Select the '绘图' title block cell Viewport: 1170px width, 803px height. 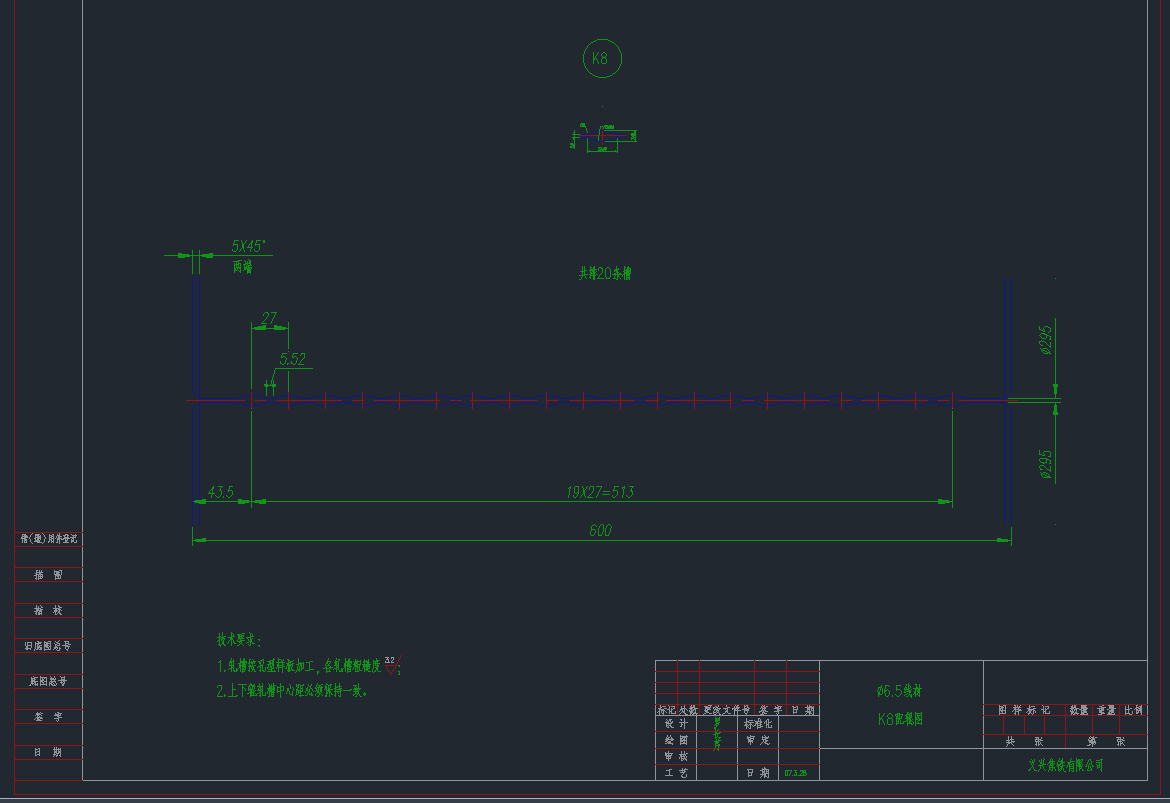[676, 740]
